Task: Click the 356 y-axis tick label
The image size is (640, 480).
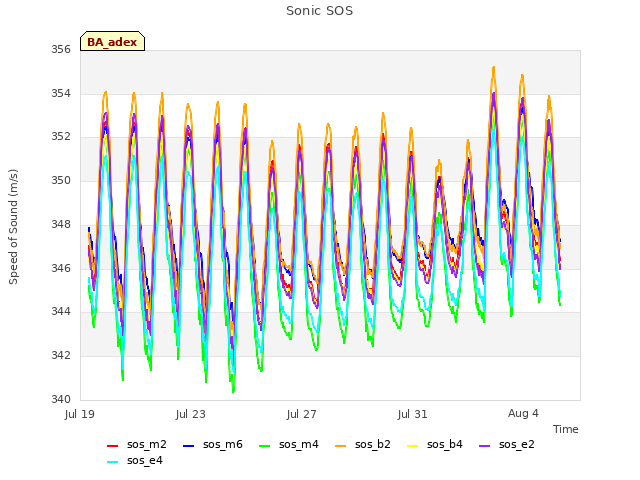Action: tap(61, 50)
